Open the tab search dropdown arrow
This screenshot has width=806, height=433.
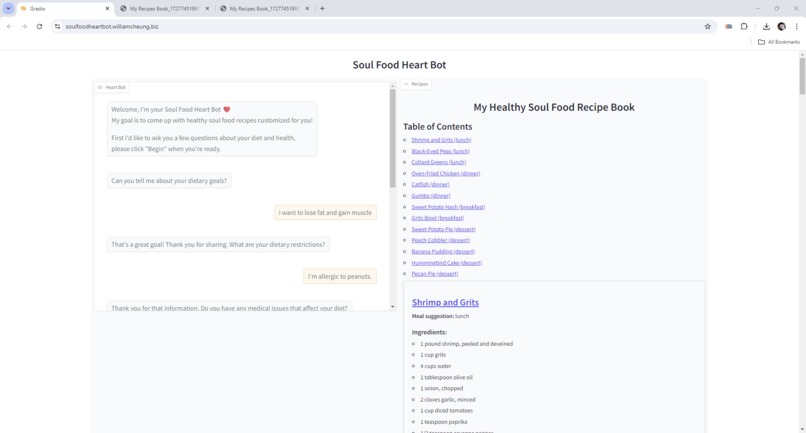(8, 8)
